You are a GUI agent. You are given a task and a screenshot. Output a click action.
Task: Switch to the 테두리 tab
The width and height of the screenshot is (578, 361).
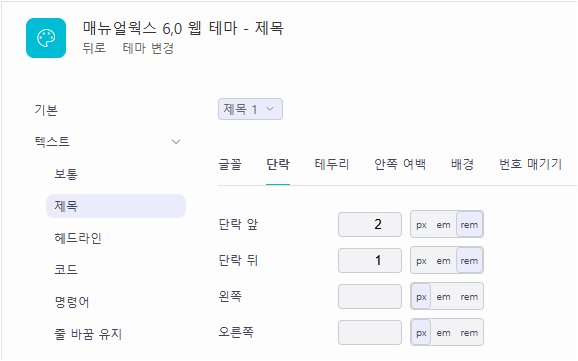[x=332, y=164]
